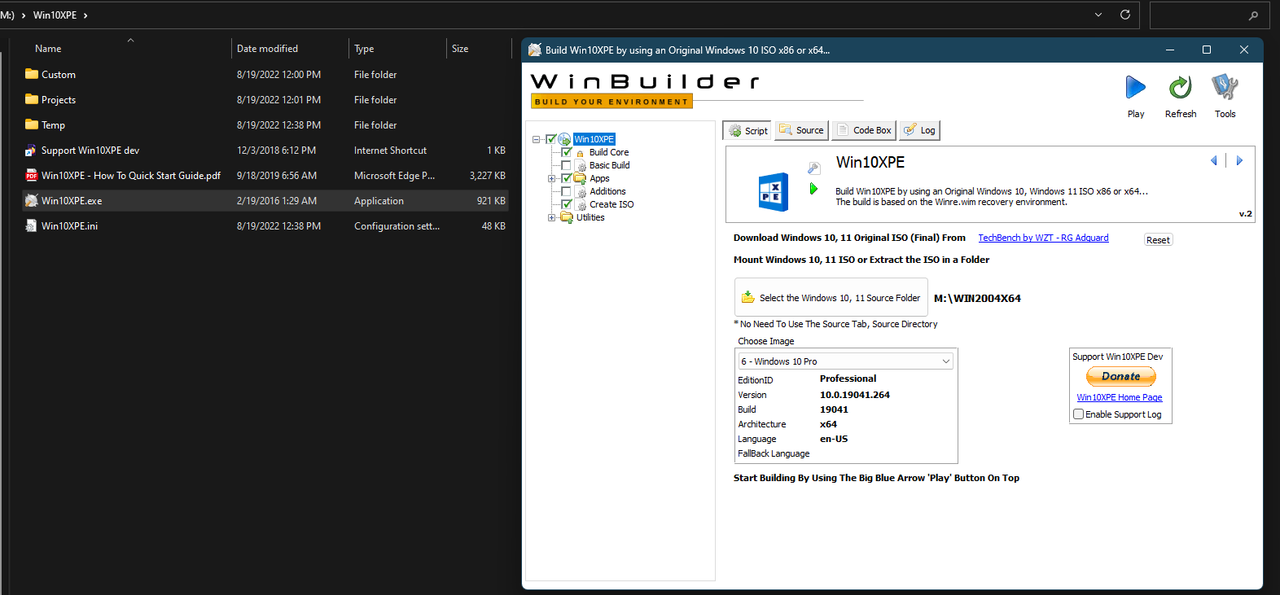Click the 'M:\WIN2004X64' source path text
The width and height of the screenshot is (1280, 595).
tap(977, 298)
